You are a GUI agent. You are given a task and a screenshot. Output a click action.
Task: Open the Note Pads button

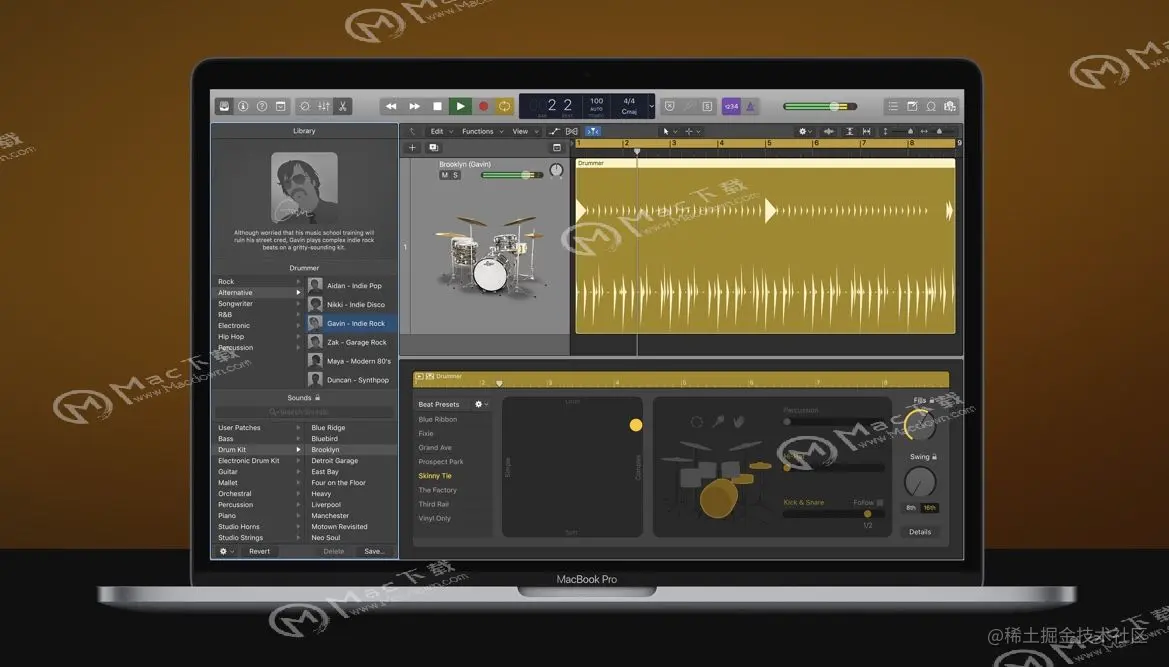pos(912,107)
